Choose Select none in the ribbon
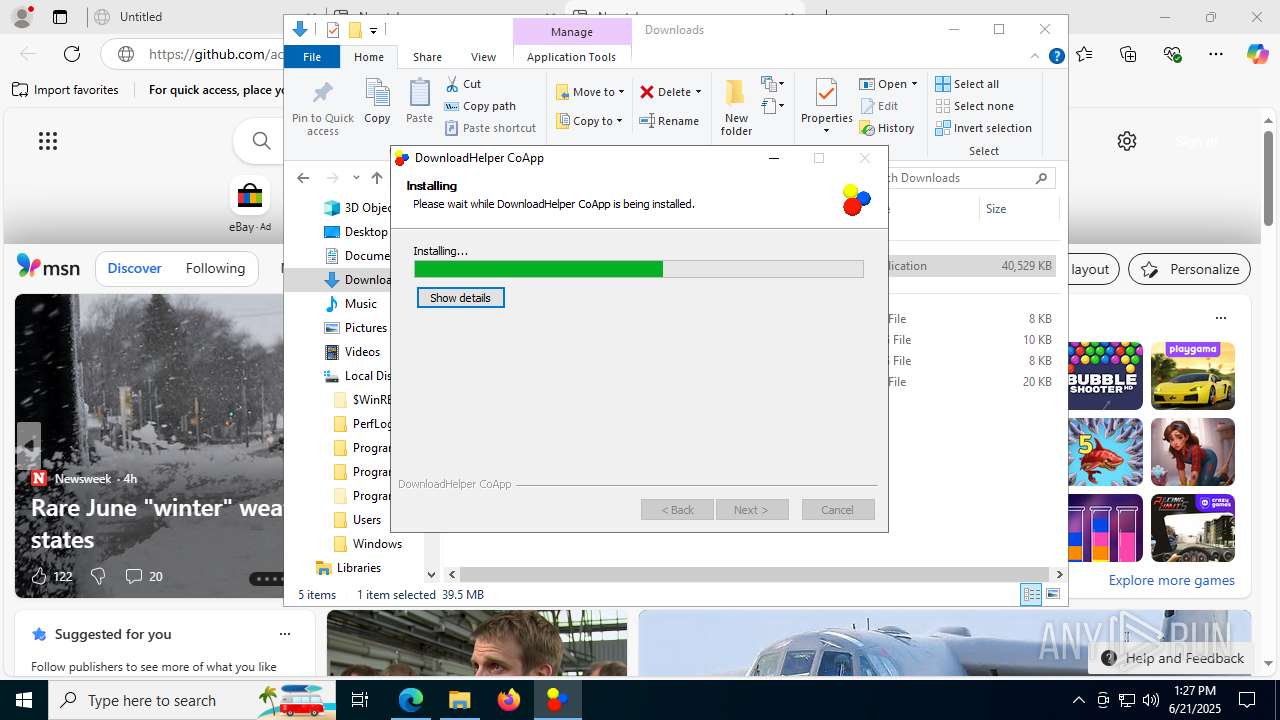 pyautogui.click(x=974, y=106)
